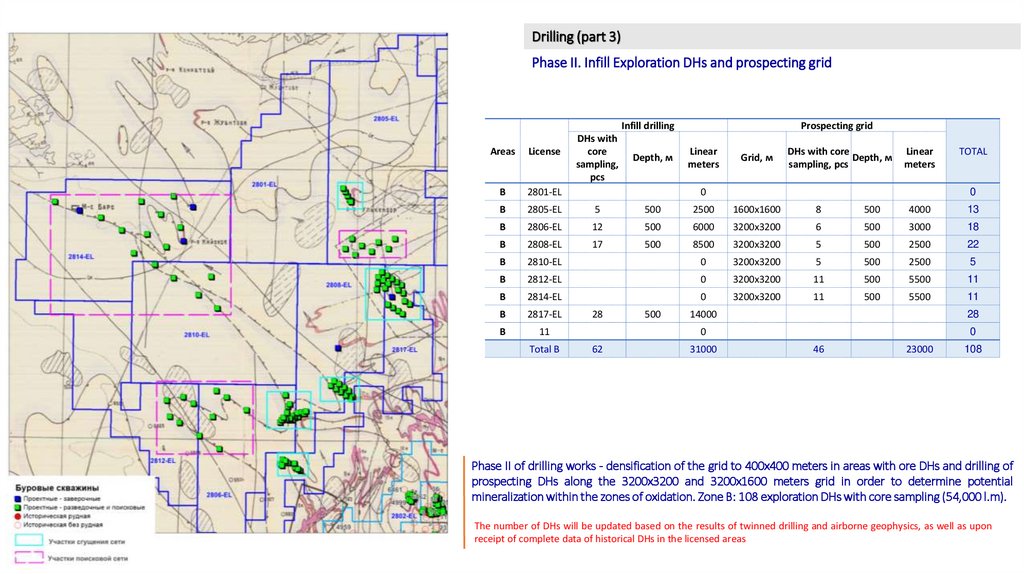Click the red circle legend symbol for historical ore holes
The image size is (1024, 574).
(x=18, y=516)
